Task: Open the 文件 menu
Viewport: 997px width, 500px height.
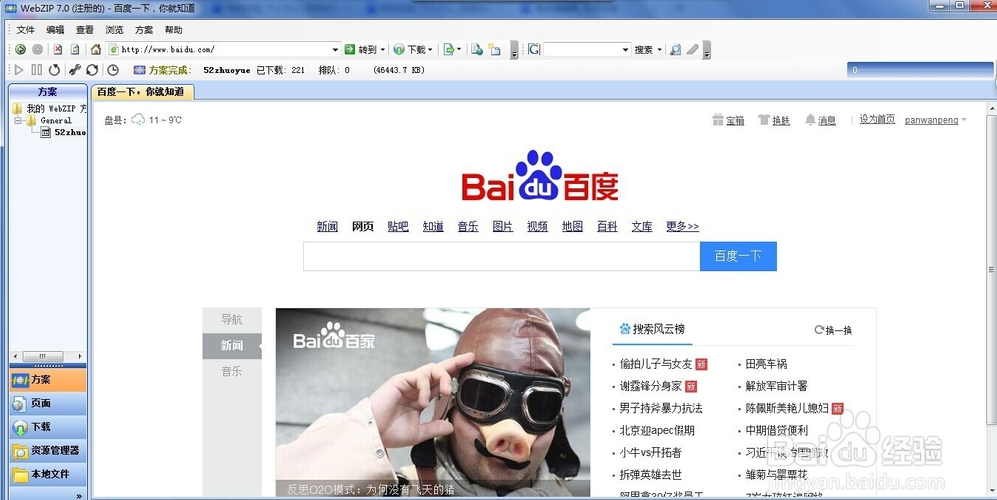Action: tap(25, 30)
